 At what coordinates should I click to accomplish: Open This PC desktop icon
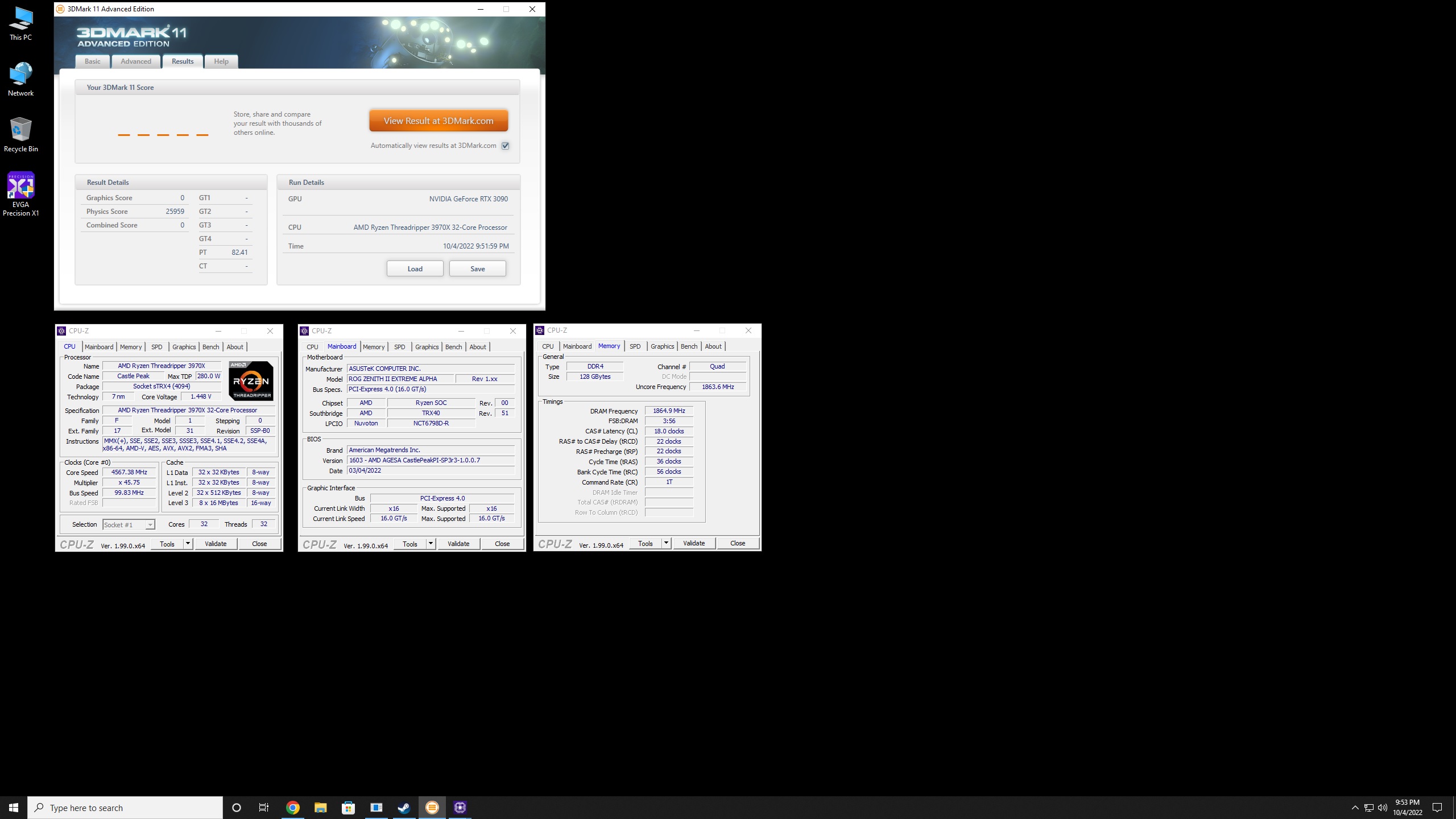20,24
